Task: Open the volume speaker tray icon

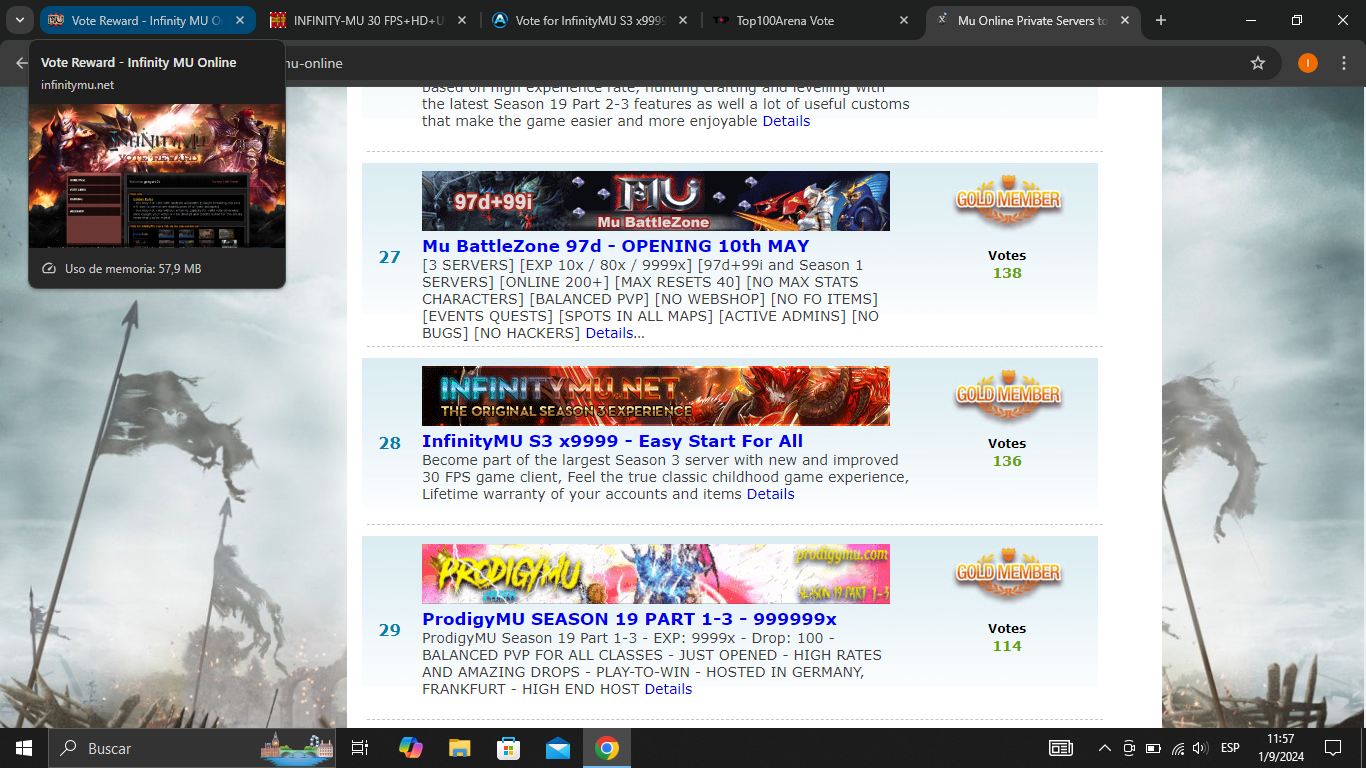Action: [1200, 748]
